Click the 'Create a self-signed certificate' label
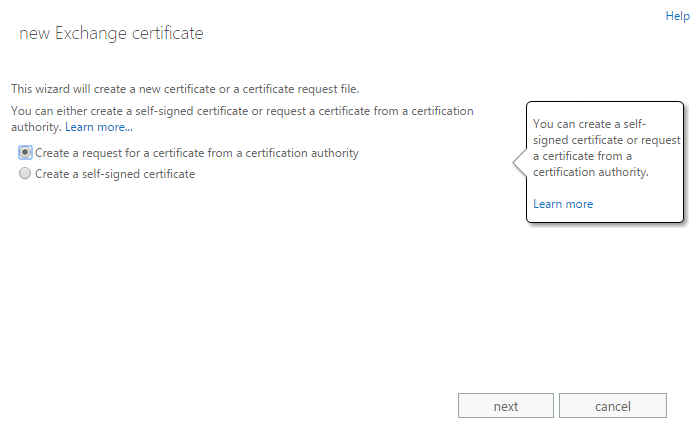 pos(115,174)
